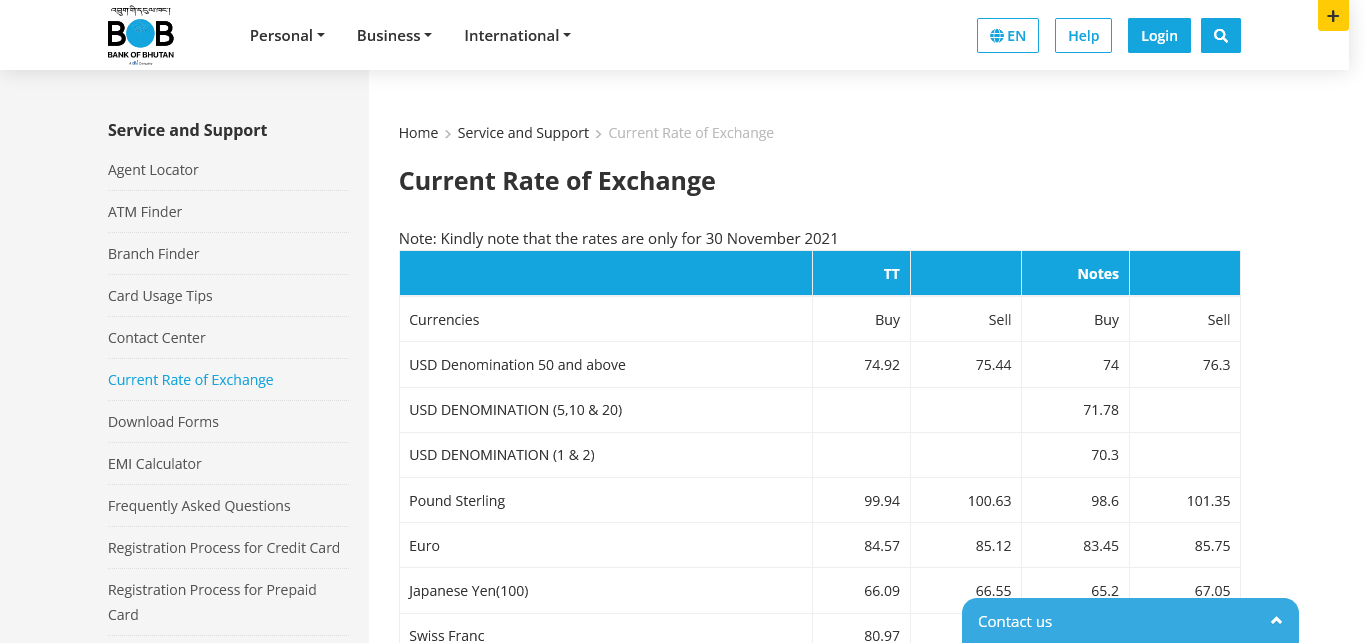Image resolution: width=1366 pixels, height=643 pixels.
Task: Expand the International dropdown menu
Action: click(x=517, y=36)
